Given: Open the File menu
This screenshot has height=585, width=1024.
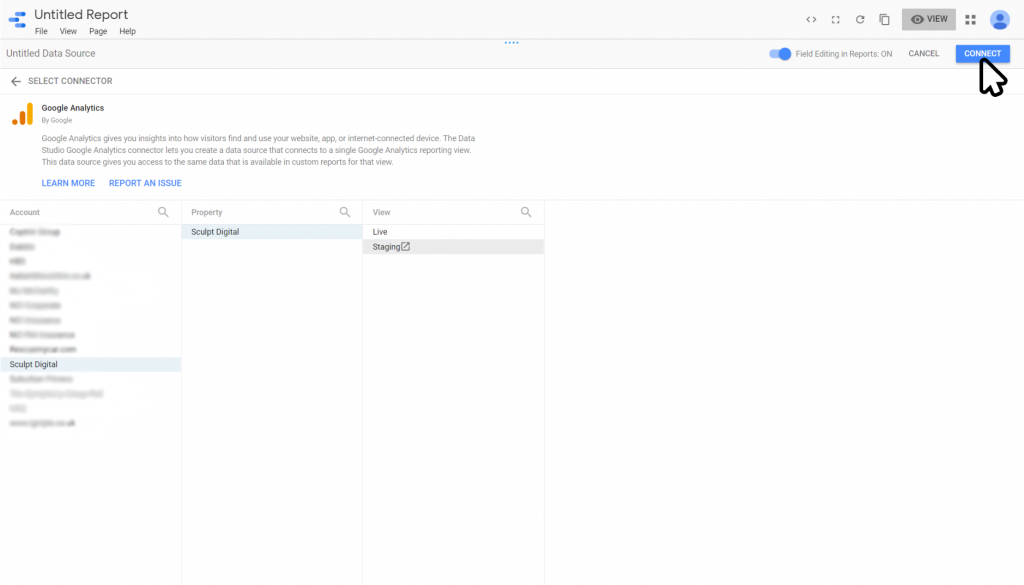Looking at the screenshot, I should tap(41, 31).
